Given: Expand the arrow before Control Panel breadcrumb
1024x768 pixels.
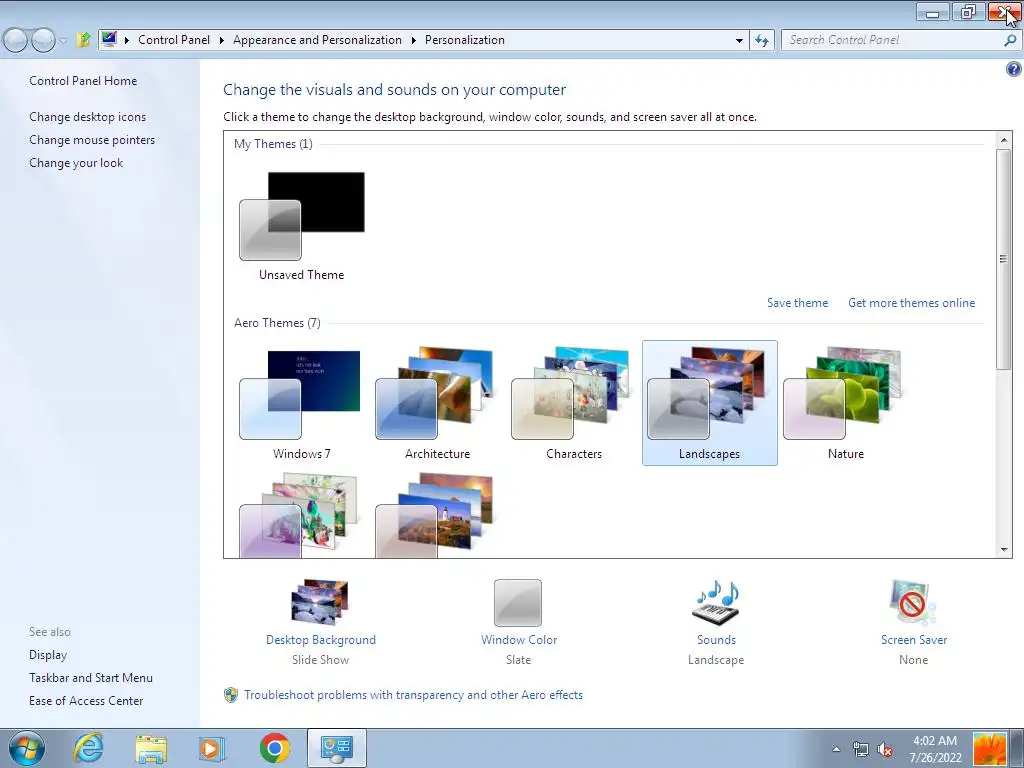Looking at the screenshot, I should point(127,40).
